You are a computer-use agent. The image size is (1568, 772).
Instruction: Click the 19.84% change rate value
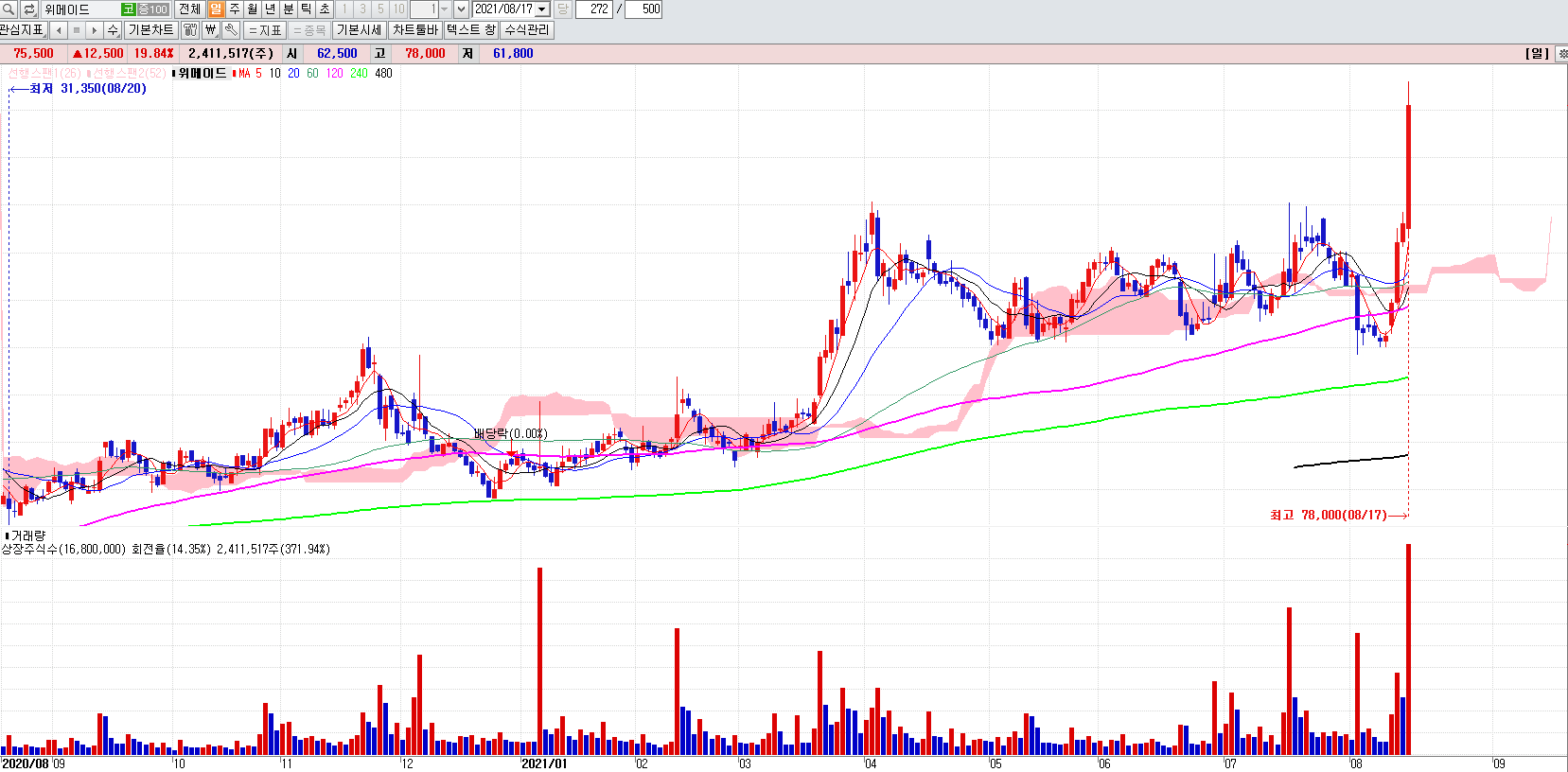(x=153, y=54)
